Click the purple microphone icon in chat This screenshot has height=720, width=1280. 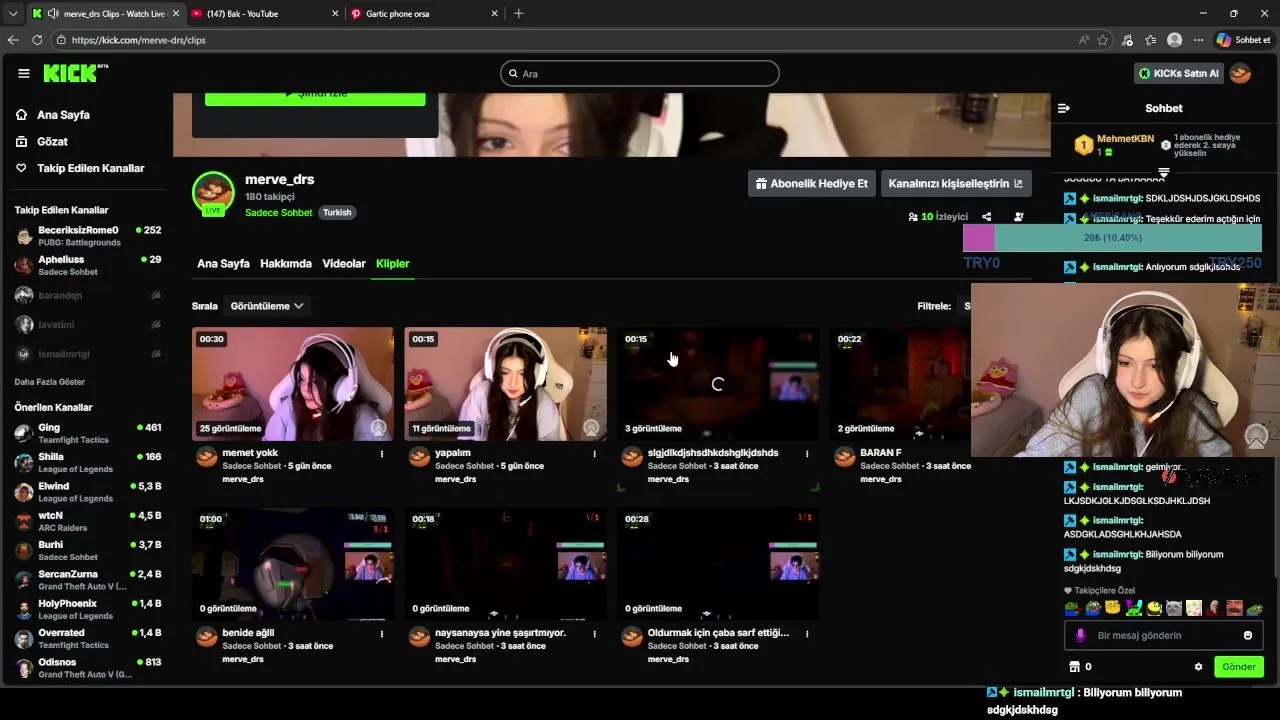[x=1080, y=636]
